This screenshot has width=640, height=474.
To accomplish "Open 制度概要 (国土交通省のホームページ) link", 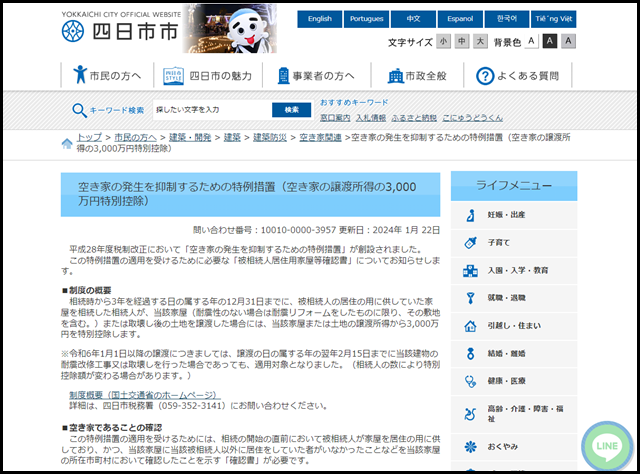I will pyautogui.click(x=144, y=395).
